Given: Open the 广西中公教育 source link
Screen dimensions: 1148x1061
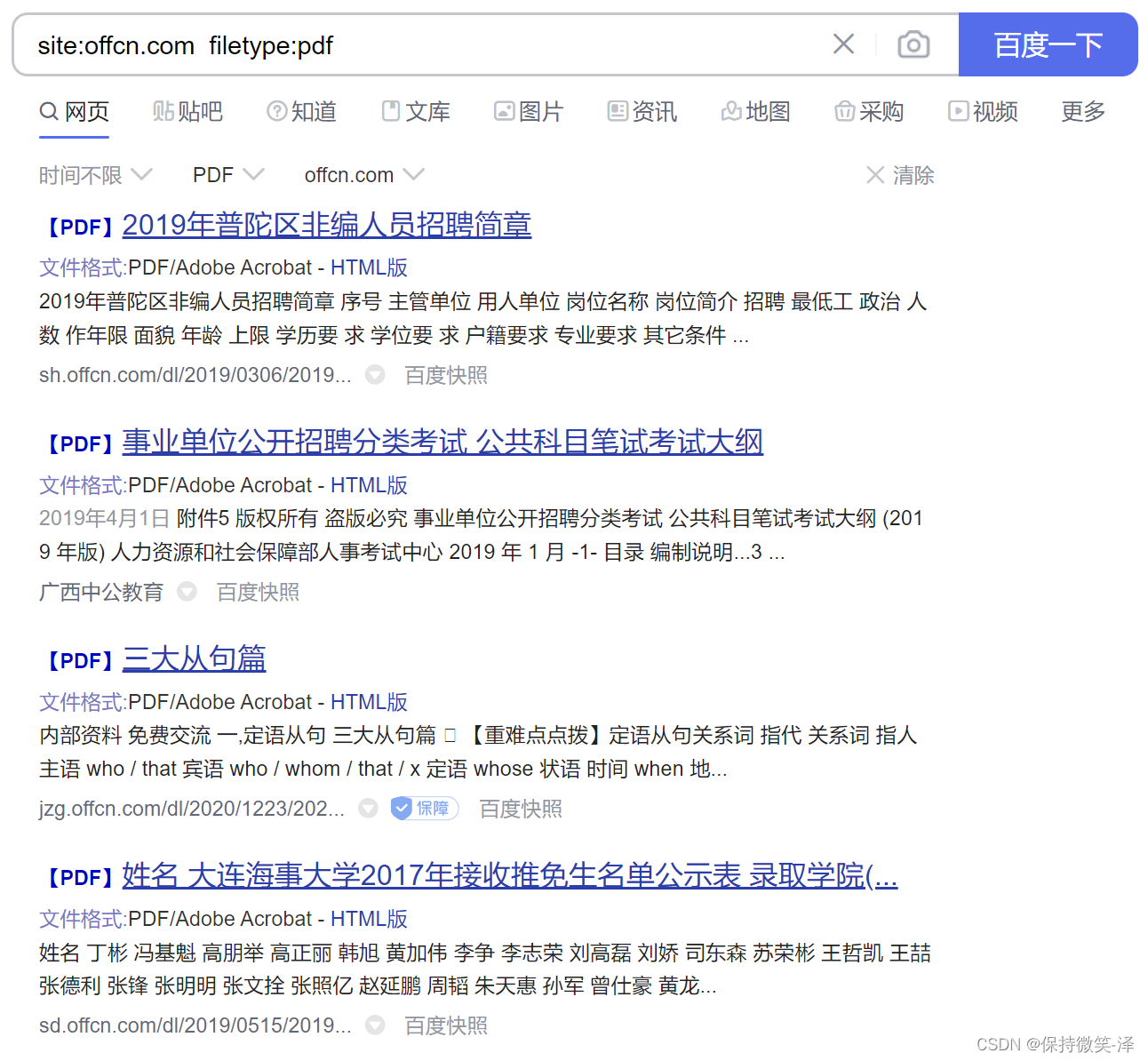Looking at the screenshot, I should pyautogui.click(x=101, y=592).
